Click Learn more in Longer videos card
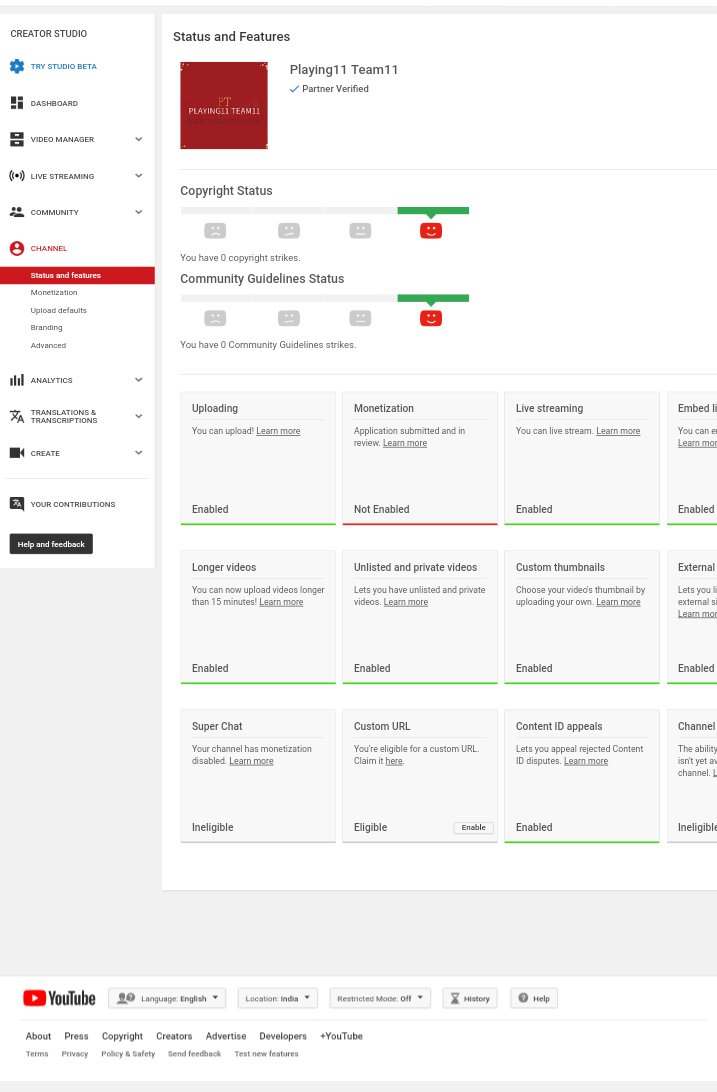This screenshot has height=1092, width=717. (281, 602)
